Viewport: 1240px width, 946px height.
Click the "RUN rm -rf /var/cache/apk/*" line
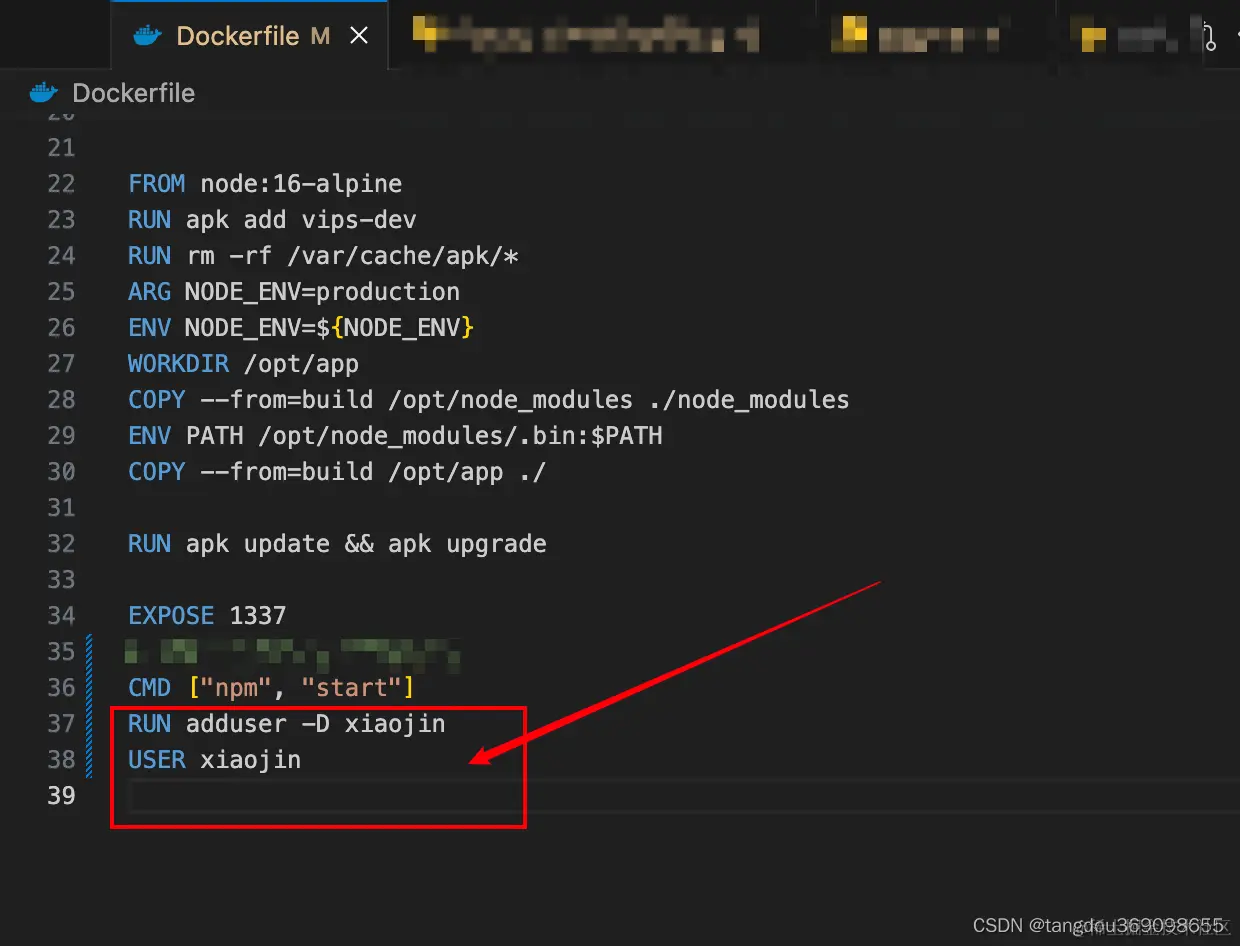[x=323, y=256]
